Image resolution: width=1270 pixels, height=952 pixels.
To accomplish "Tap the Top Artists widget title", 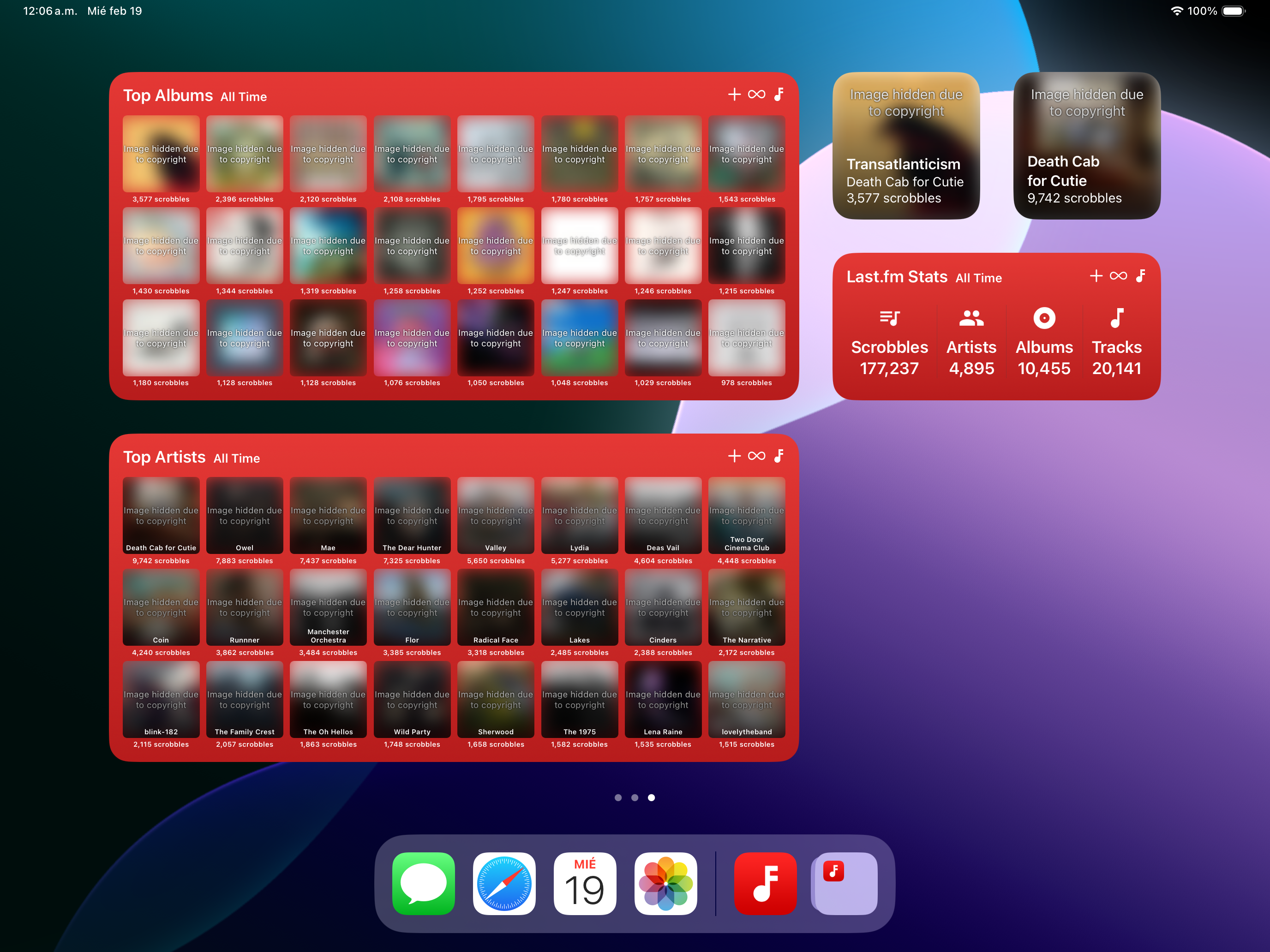I will coord(164,457).
